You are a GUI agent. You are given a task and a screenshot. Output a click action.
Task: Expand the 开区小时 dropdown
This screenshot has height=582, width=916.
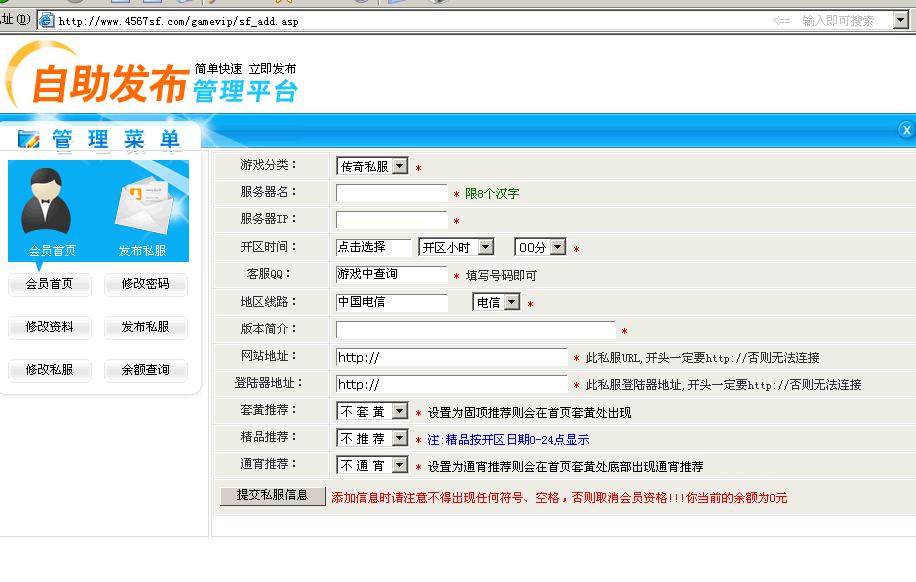pyautogui.click(x=456, y=247)
